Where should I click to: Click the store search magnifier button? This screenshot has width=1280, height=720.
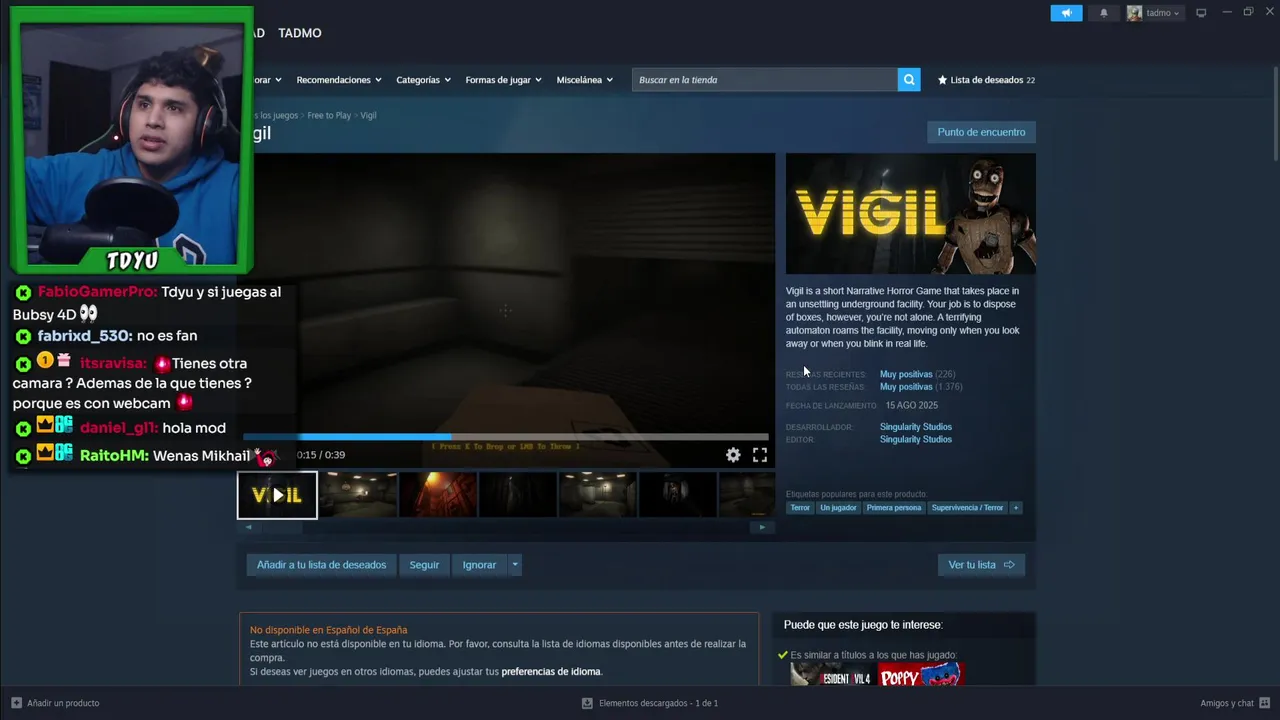coord(909,80)
